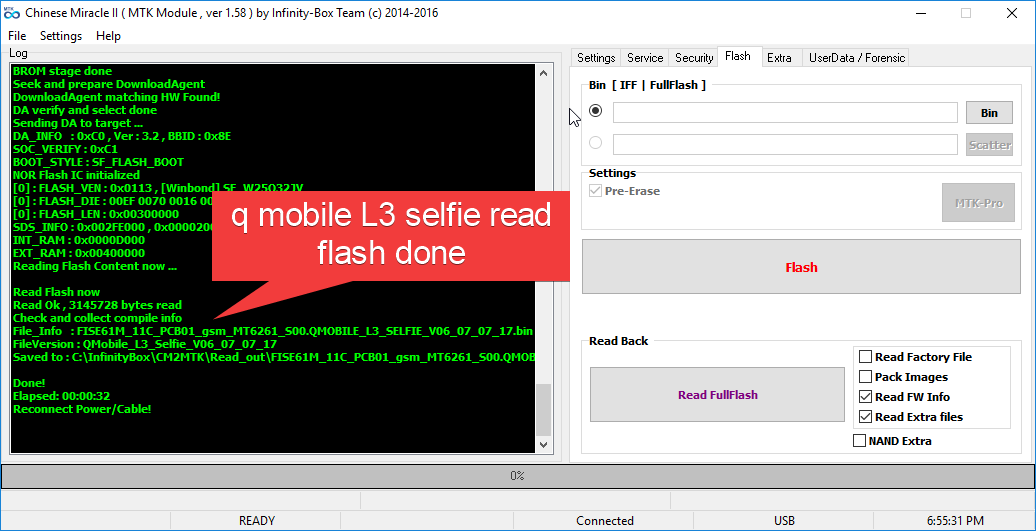The height and width of the screenshot is (531, 1036).
Task: Click the Connected status bar entry
Action: (605, 520)
